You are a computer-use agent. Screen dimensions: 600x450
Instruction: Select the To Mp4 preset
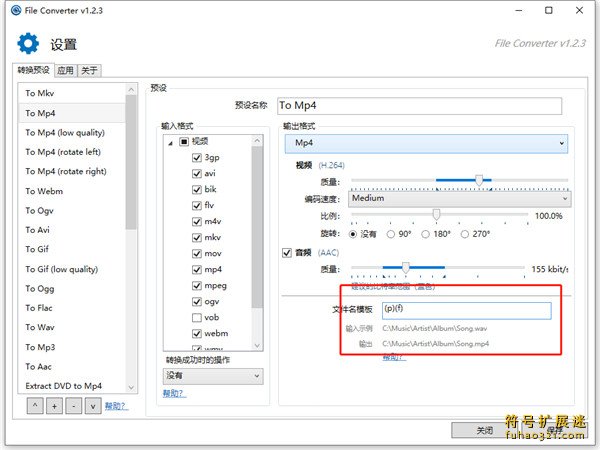[72, 113]
